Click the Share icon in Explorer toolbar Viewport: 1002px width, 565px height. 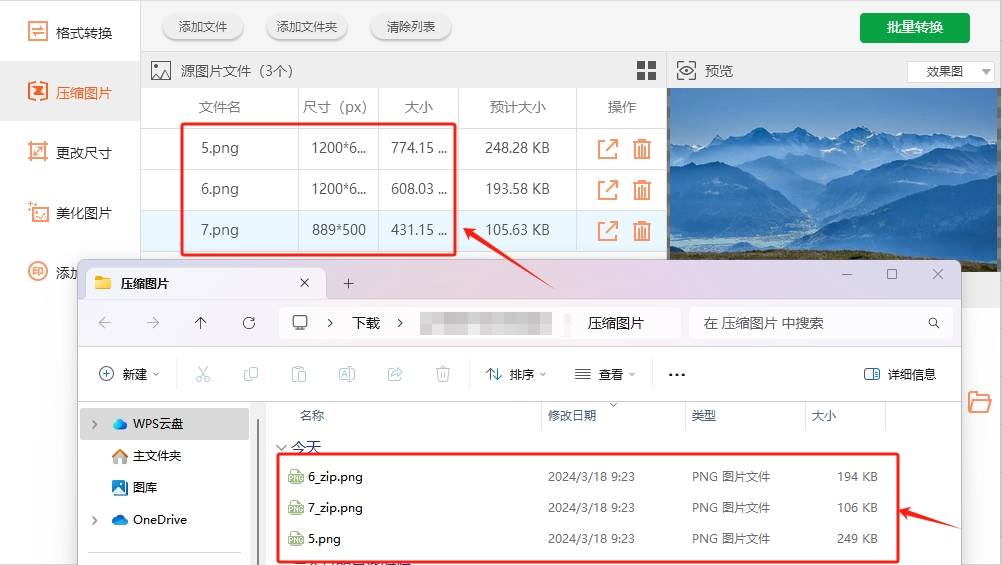pyautogui.click(x=395, y=374)
